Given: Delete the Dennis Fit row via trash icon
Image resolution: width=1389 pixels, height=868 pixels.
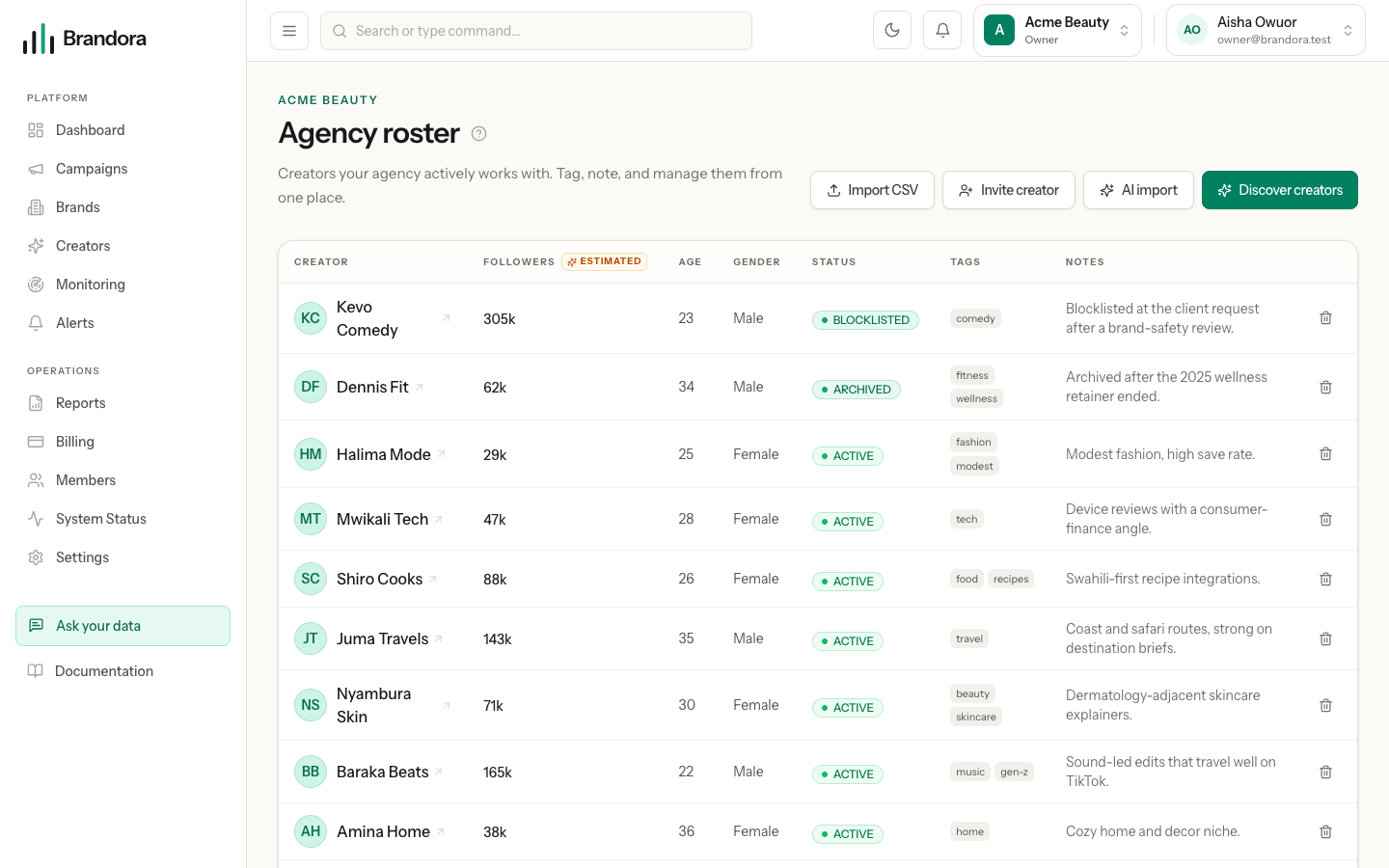Looking at the screenshot, I should coord(1325,387).
